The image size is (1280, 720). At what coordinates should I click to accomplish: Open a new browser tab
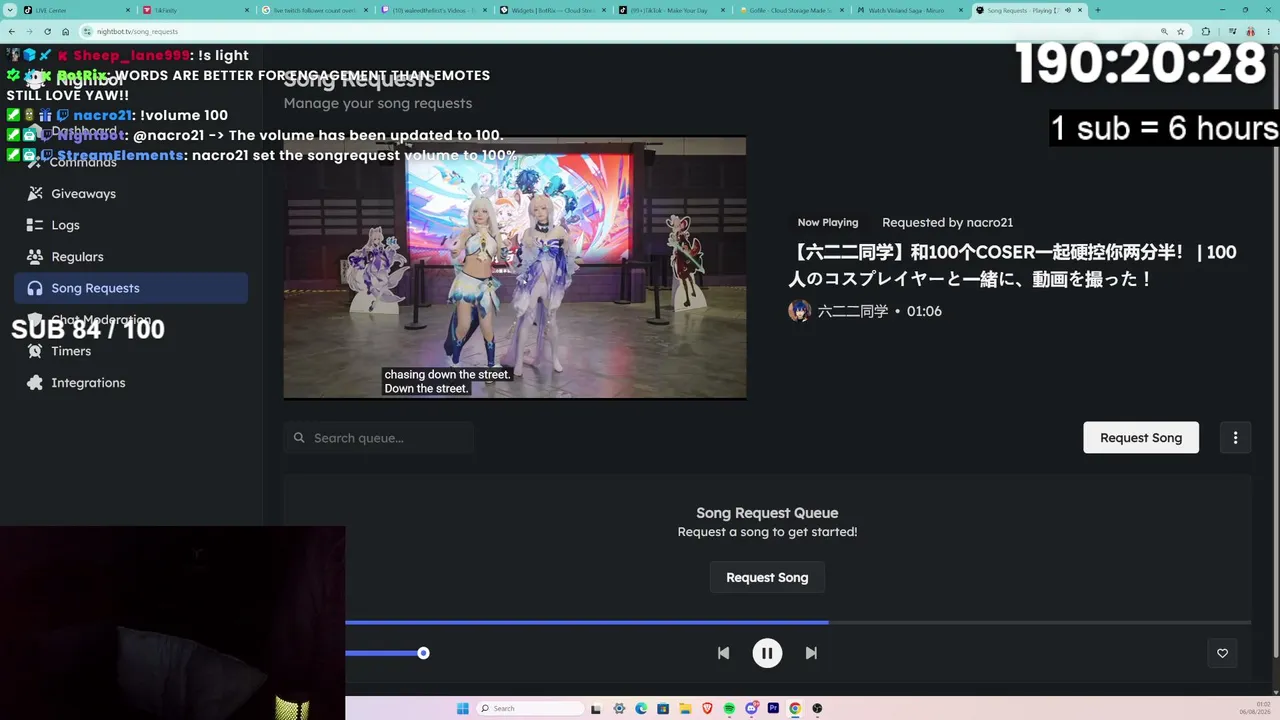click(1098, 10)
